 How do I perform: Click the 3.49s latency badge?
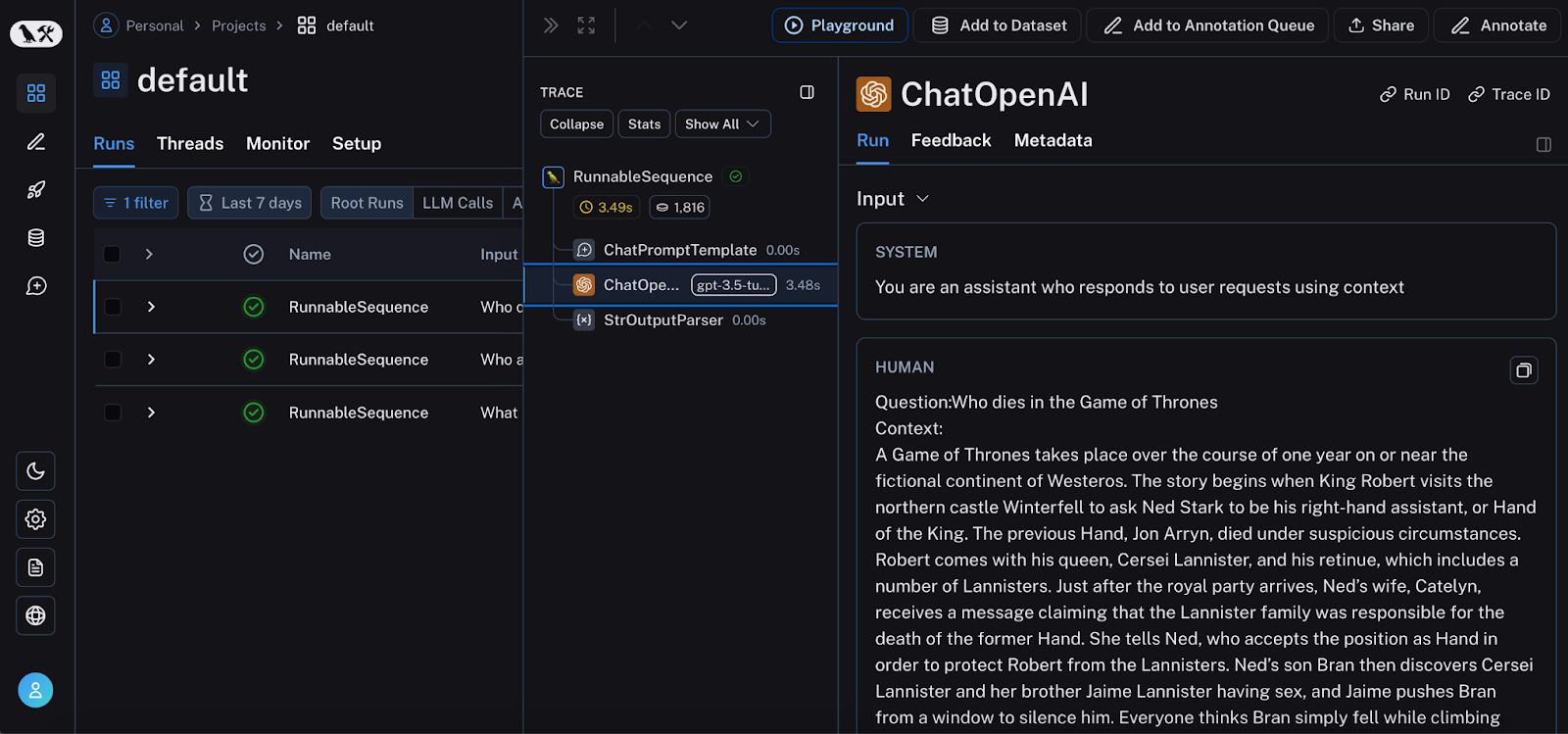[x=607, y=208]
